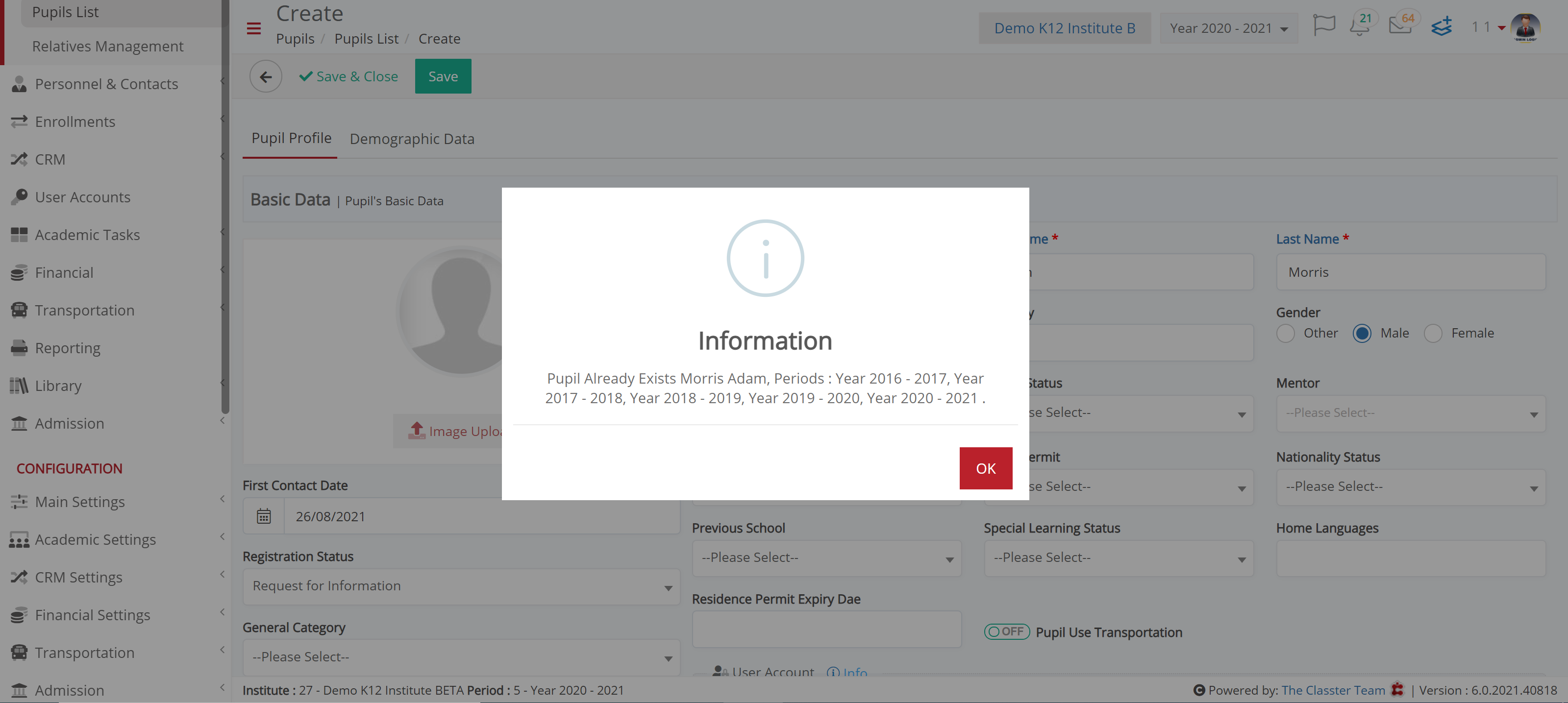Open notifications bell with 21 badge
Viewport: 1568px width, 703px height.
pos(1360,26)
